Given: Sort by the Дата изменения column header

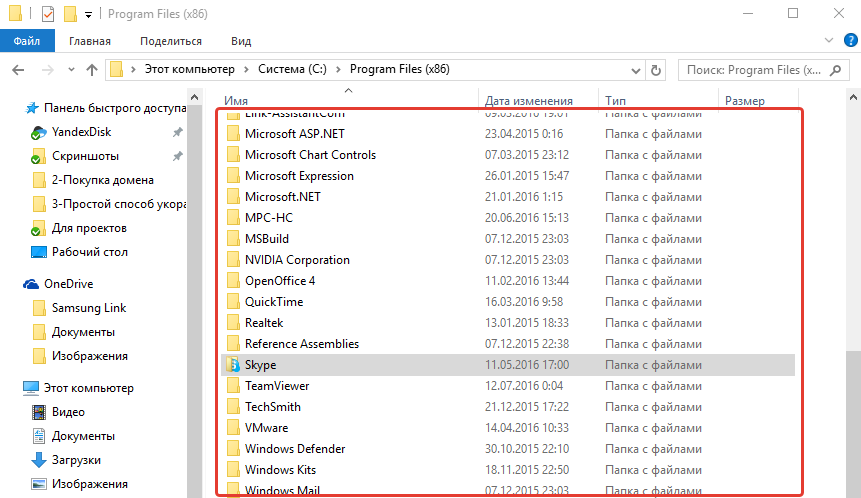Looking at the screenshot, I should coord(528,101).
